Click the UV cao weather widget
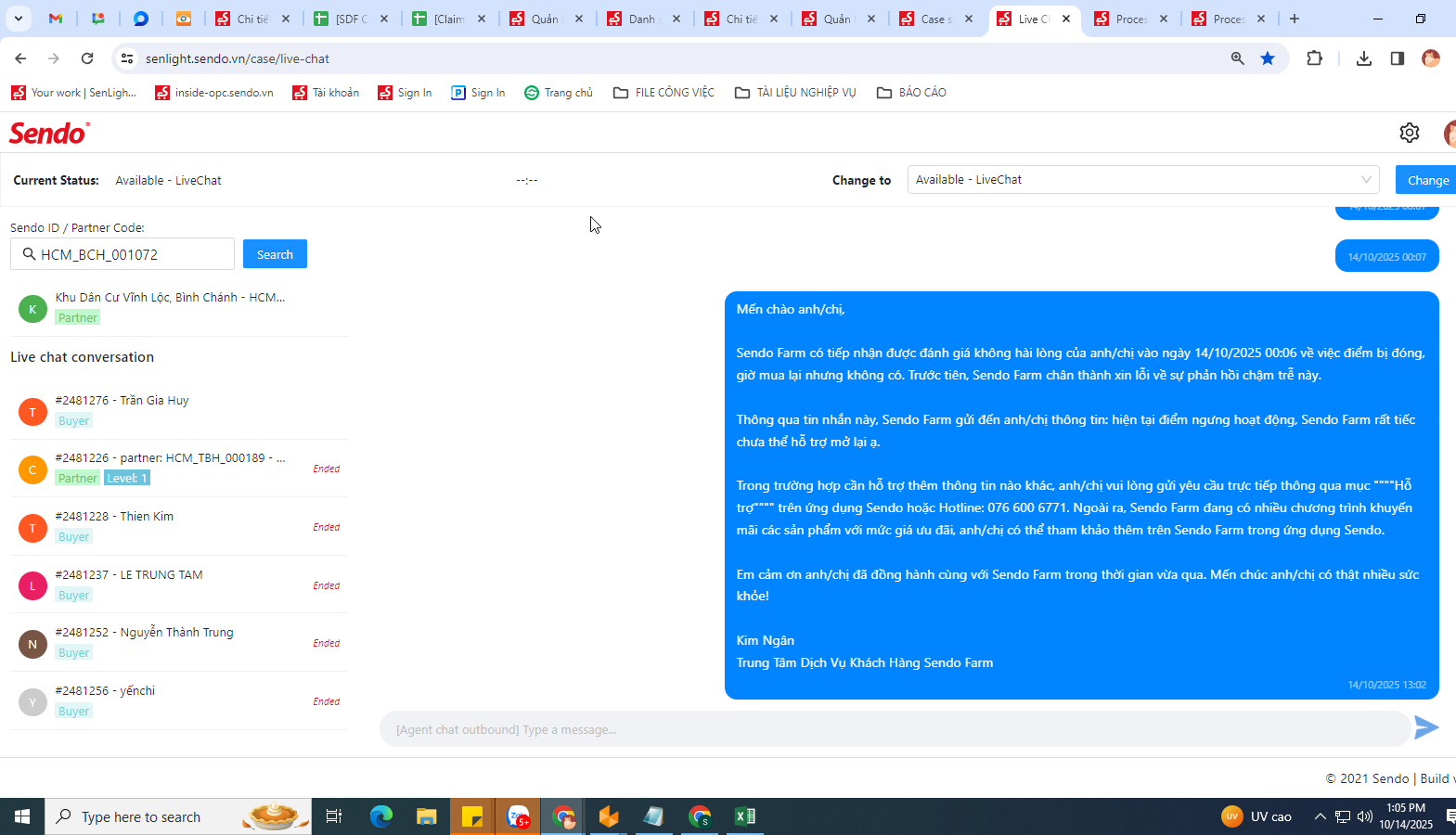The image size is (1456, 835). [1256, 816]
